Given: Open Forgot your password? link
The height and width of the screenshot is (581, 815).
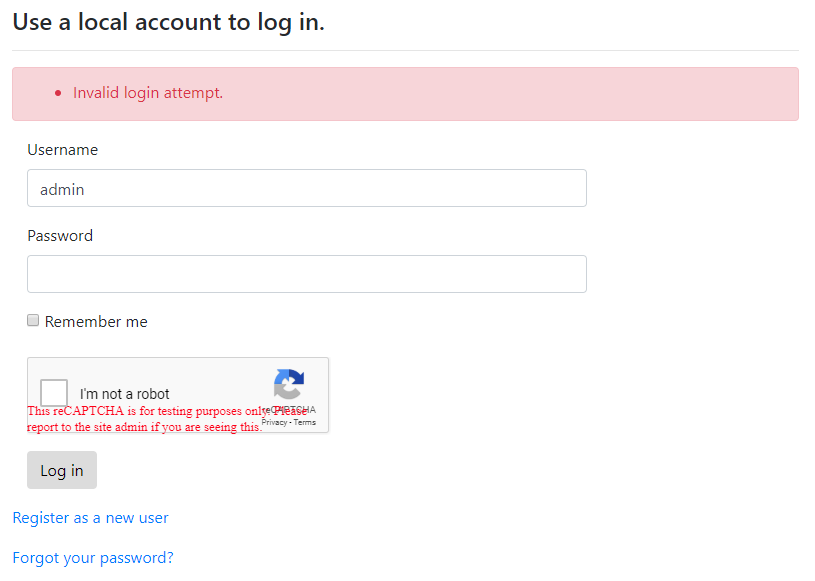Looking at the screenshot, I should click(x=93, y=558).
